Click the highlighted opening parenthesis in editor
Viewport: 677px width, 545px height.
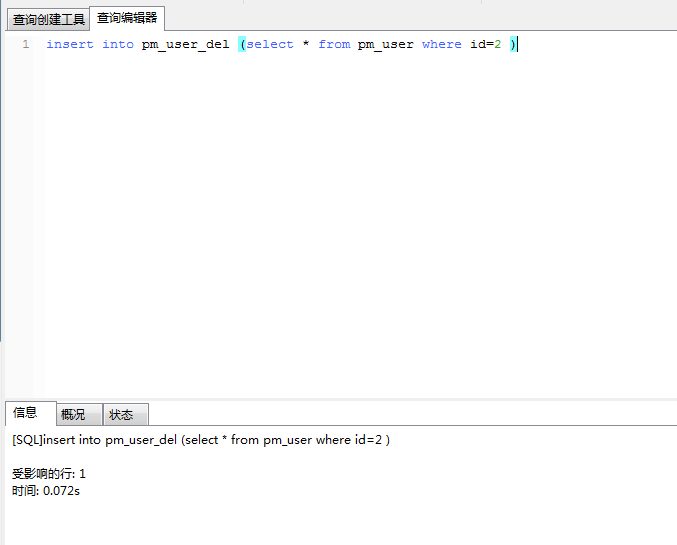(242, 44)
